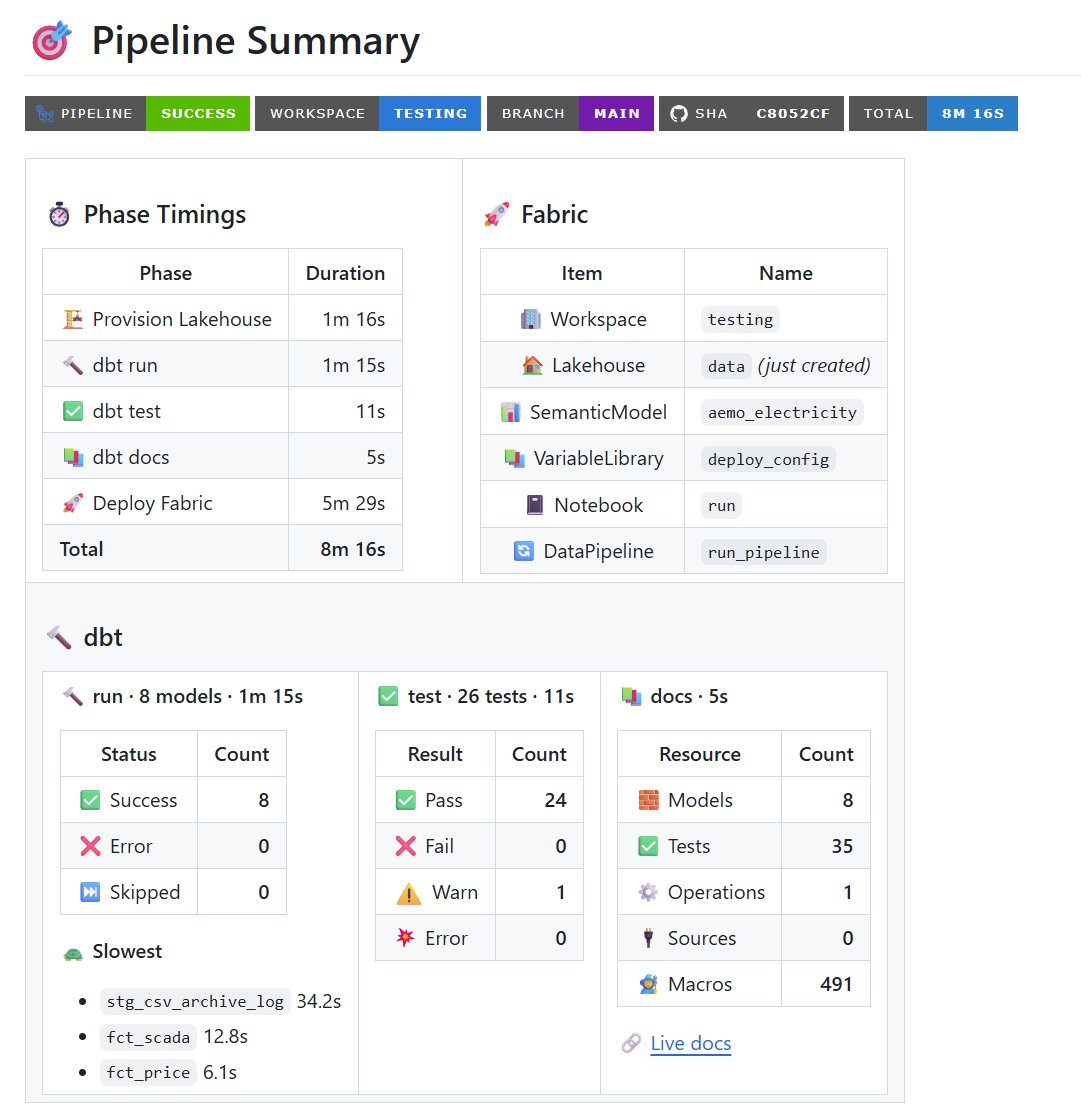
Task: Click the house icon beside Lakehouse
Action: coord(533,365)
